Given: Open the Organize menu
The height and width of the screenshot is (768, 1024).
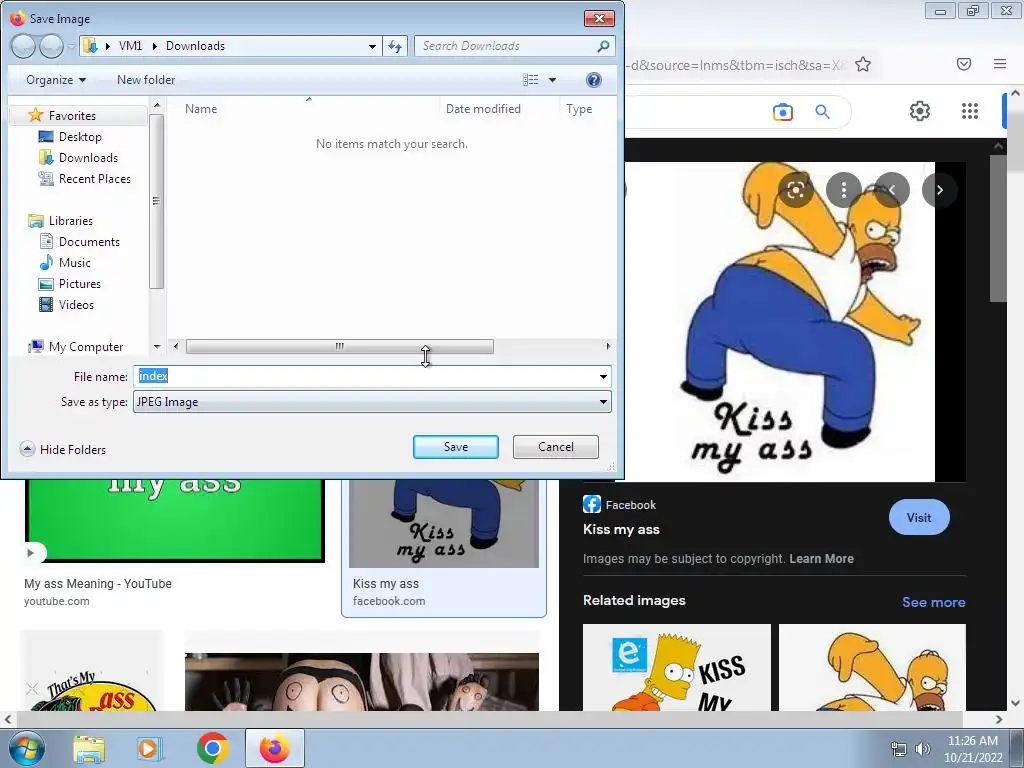Looking at the screenshot, I should coord(56,80).
